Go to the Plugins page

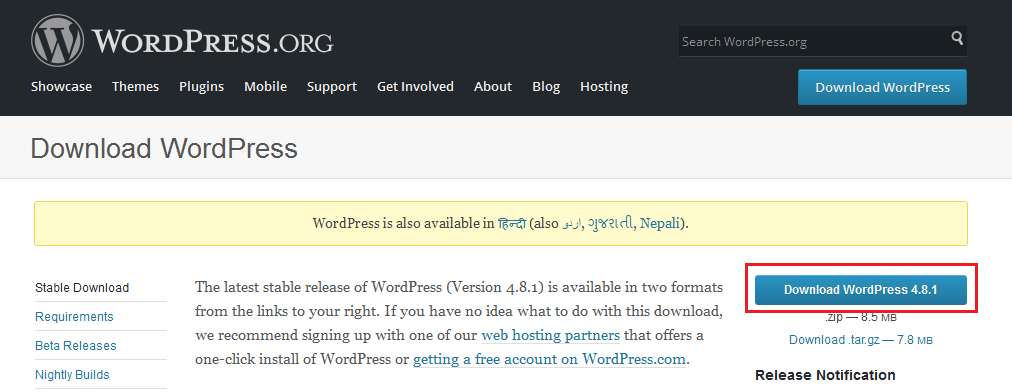pos(201,87)
